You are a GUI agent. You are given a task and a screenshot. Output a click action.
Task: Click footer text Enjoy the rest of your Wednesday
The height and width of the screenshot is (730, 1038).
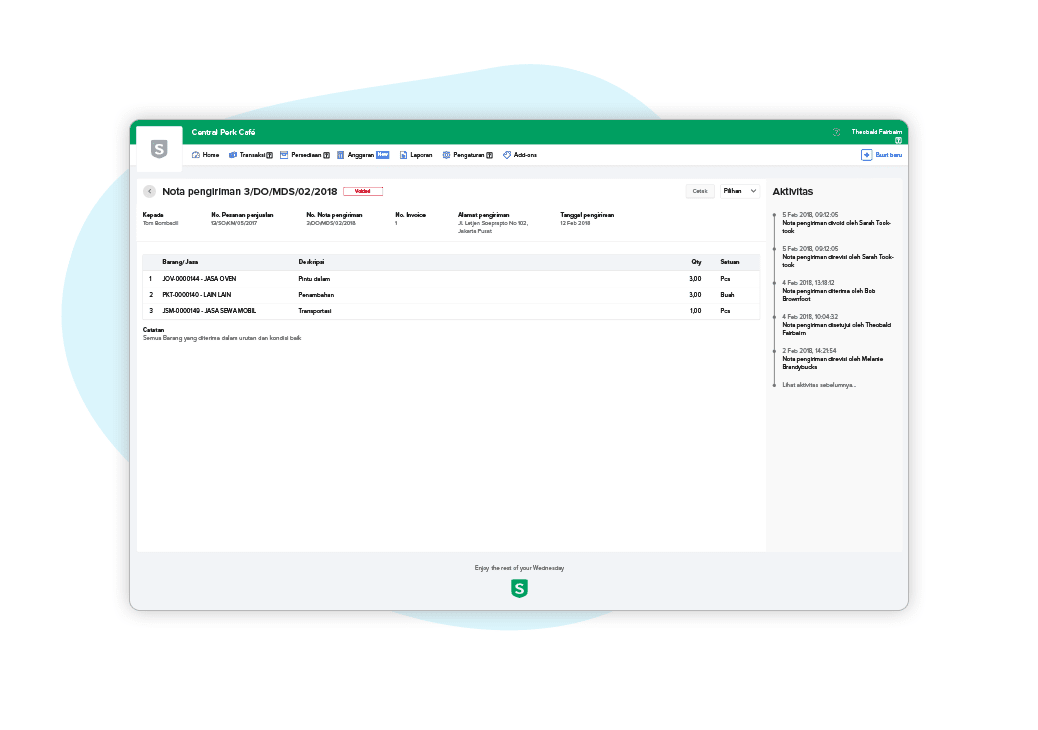point(519,568)
